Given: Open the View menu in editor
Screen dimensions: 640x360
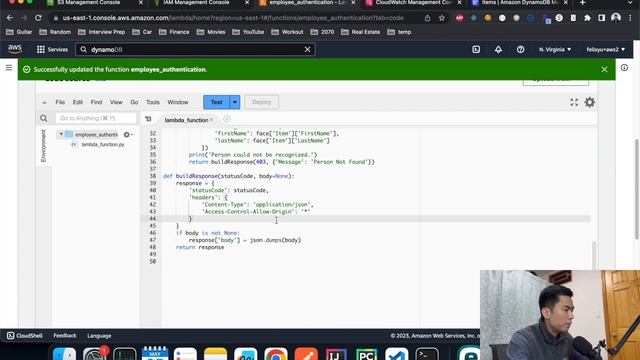Looking at the screenshot, I should coord(116,102).
